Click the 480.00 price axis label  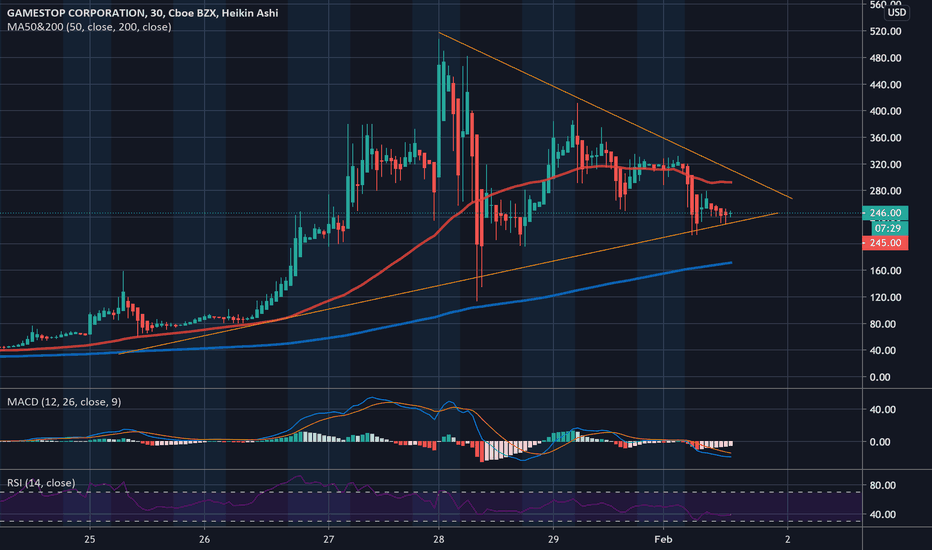(885, 58)
